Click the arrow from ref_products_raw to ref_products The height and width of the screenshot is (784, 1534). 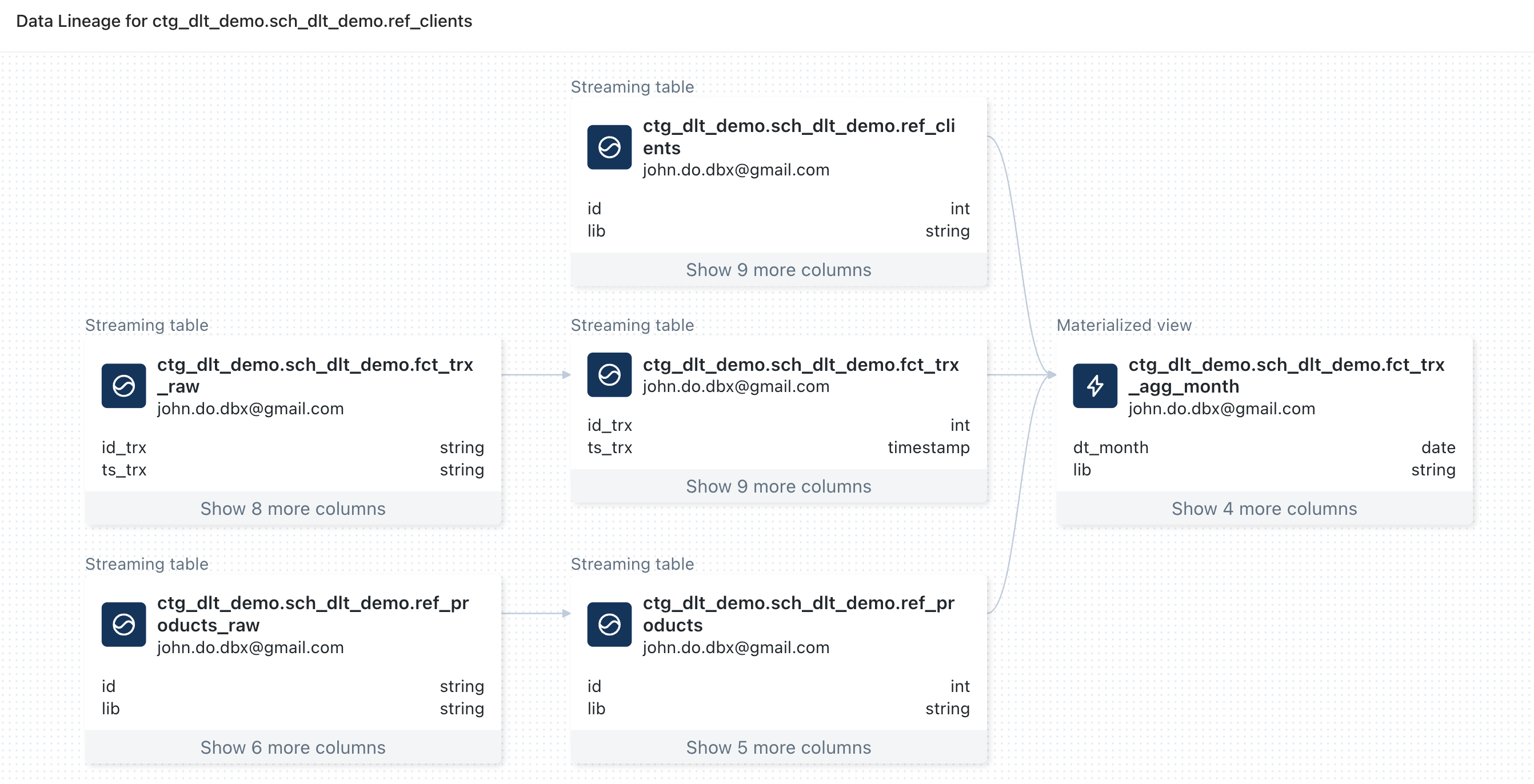coord(536,613)
